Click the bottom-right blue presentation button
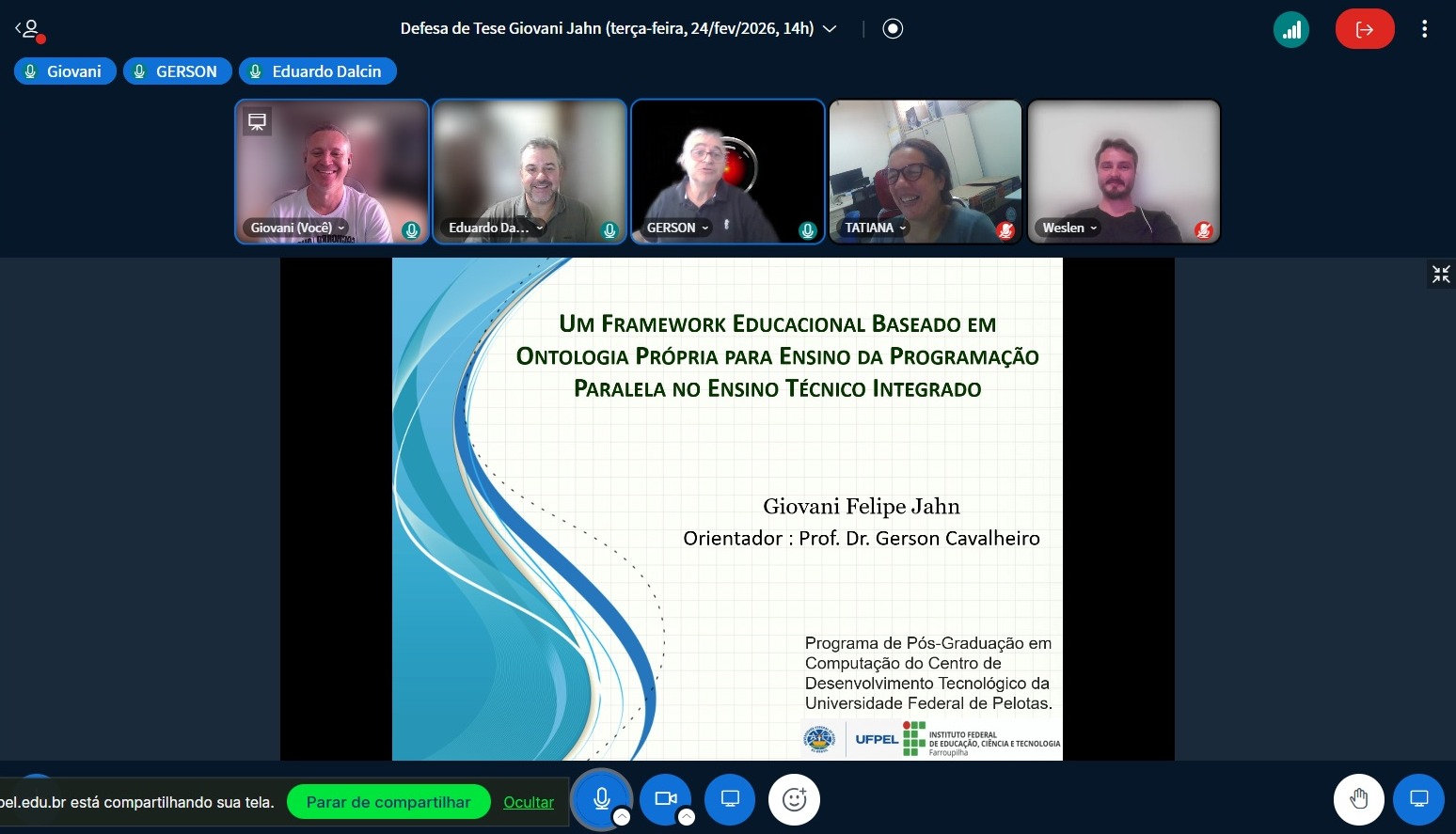 (x=1418, y=799)
